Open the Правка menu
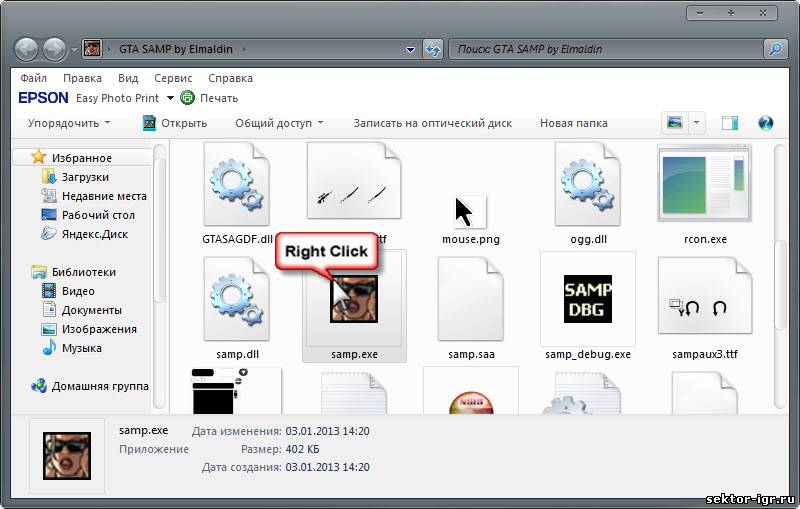 tap(82, 78)
